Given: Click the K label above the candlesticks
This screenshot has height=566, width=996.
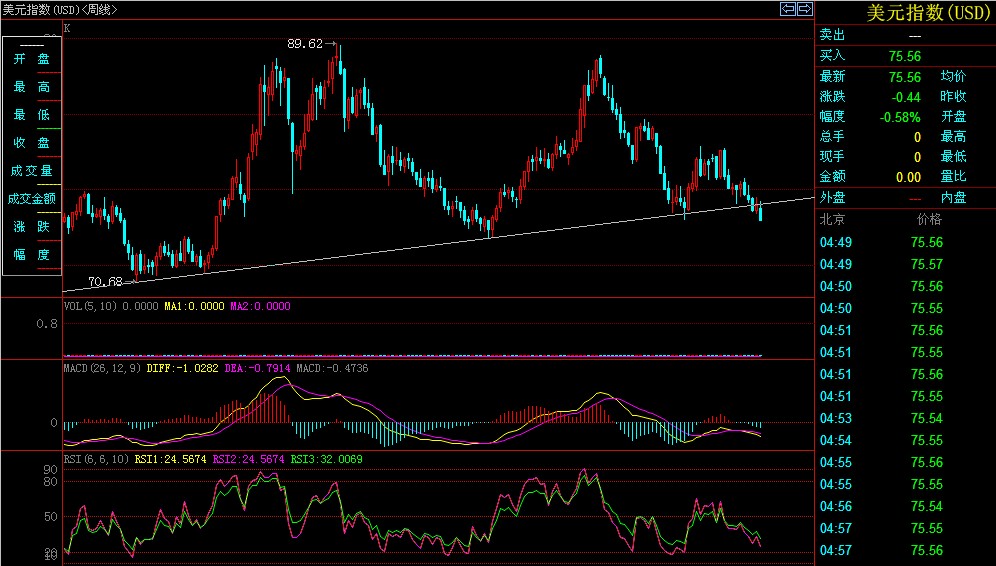Looking at the screenshot, I should 67,29.
